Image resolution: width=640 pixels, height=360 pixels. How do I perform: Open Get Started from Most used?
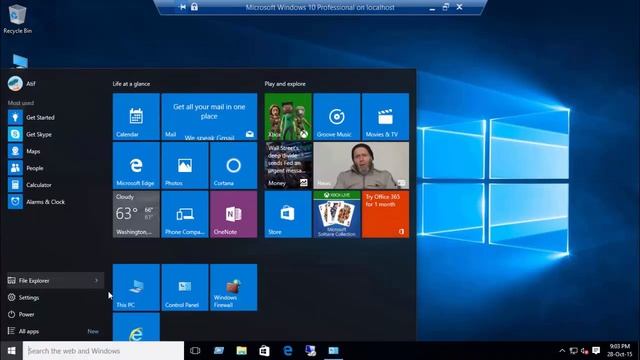click(31, 118)
